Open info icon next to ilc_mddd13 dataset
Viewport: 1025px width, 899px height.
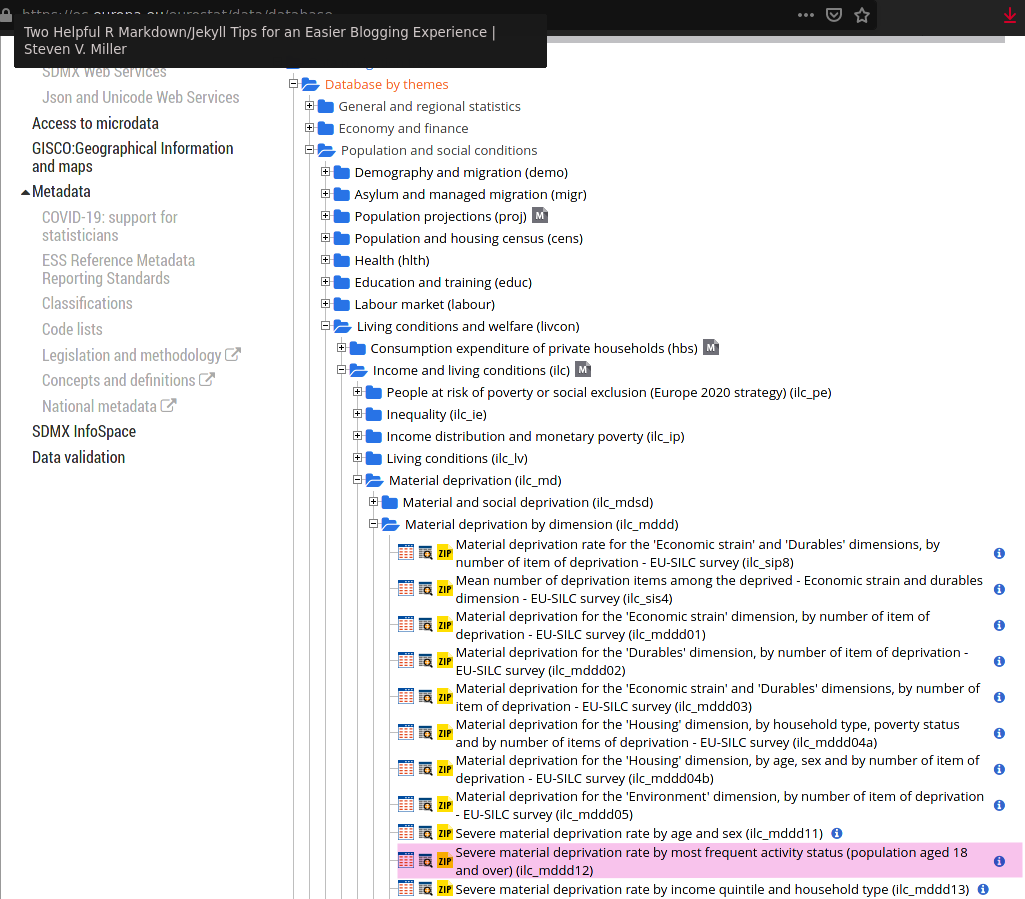coord(983,889)
